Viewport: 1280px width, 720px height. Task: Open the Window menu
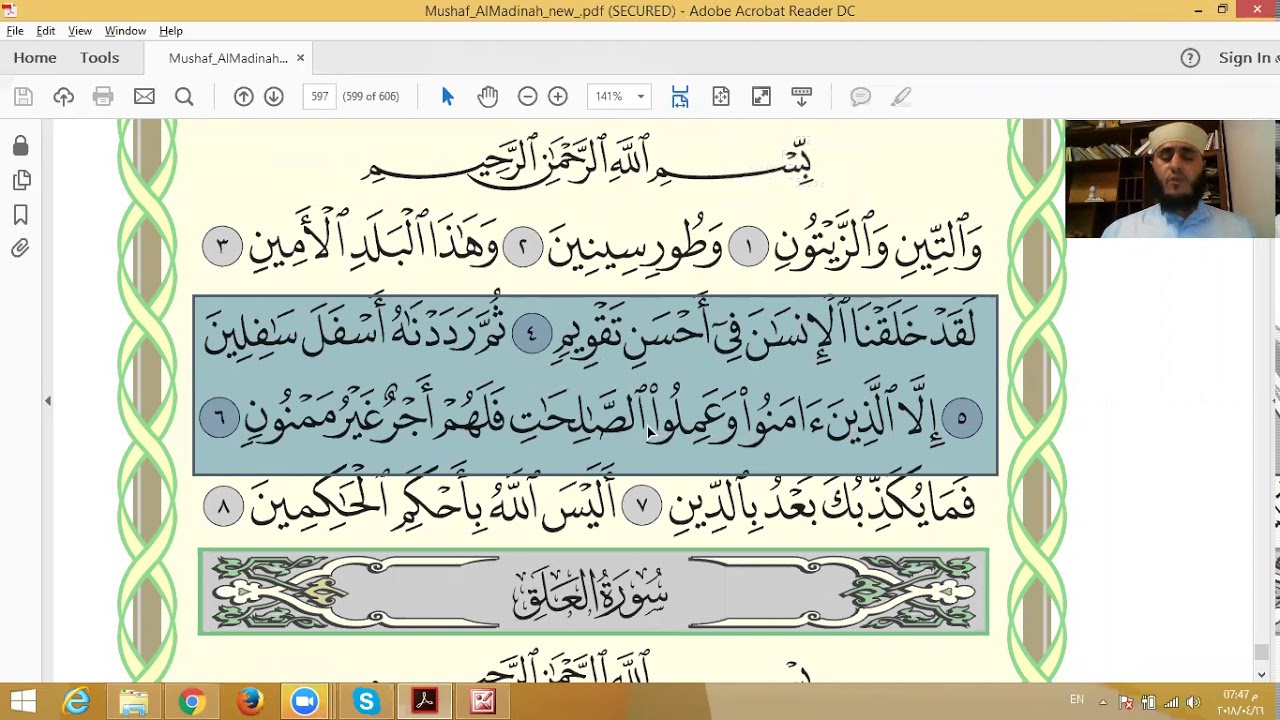(125, 31)
